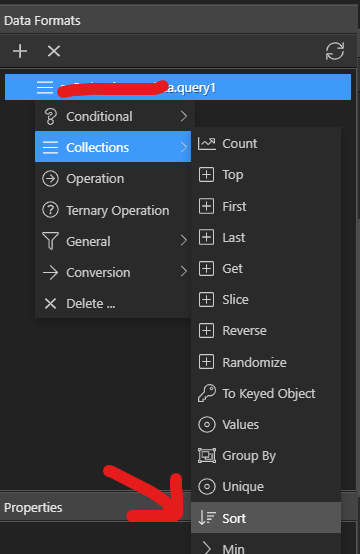Click chevron beside Collections
360x554 pixels.
[183, 147]
